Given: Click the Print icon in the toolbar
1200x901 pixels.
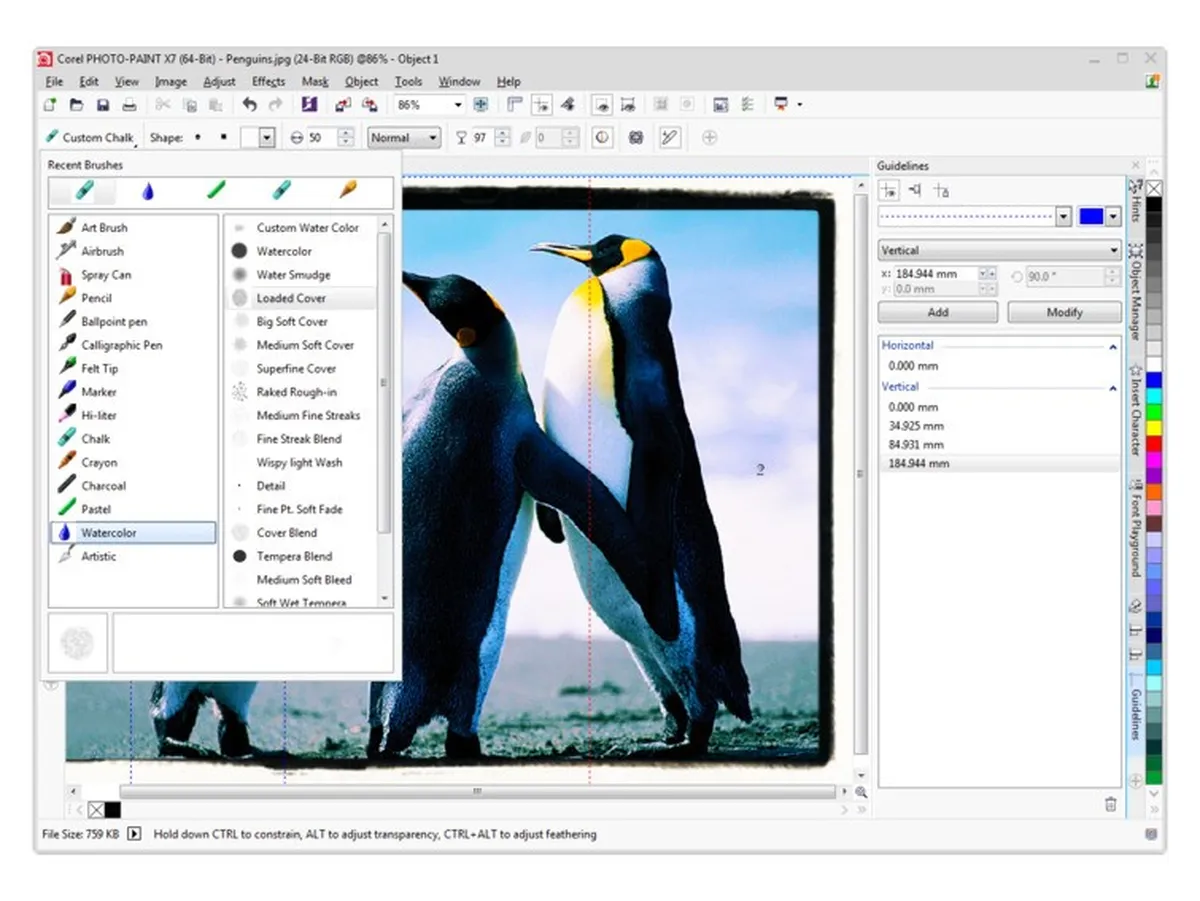Looking at the screenshot, I should point(129,105).
